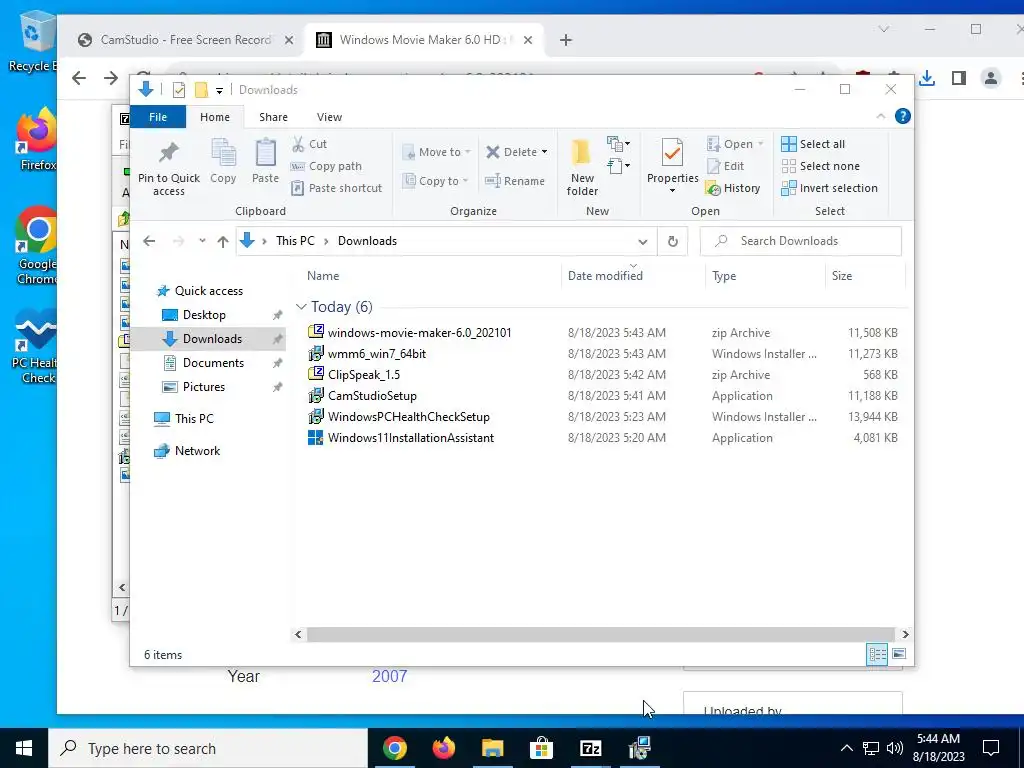The image size is (1024, 768).
Task: Click Select all in ribbon
Action: [x=813, y=144]
